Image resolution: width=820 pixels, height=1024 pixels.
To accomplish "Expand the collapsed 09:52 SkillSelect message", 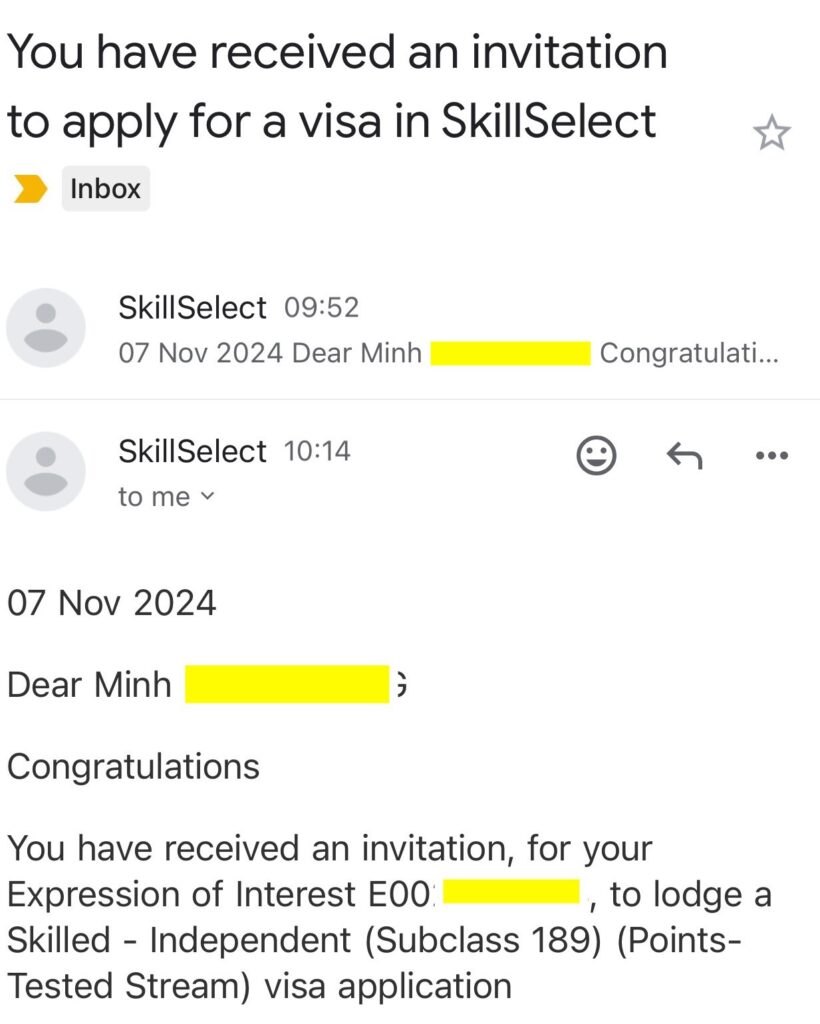I will click(450, 330).
